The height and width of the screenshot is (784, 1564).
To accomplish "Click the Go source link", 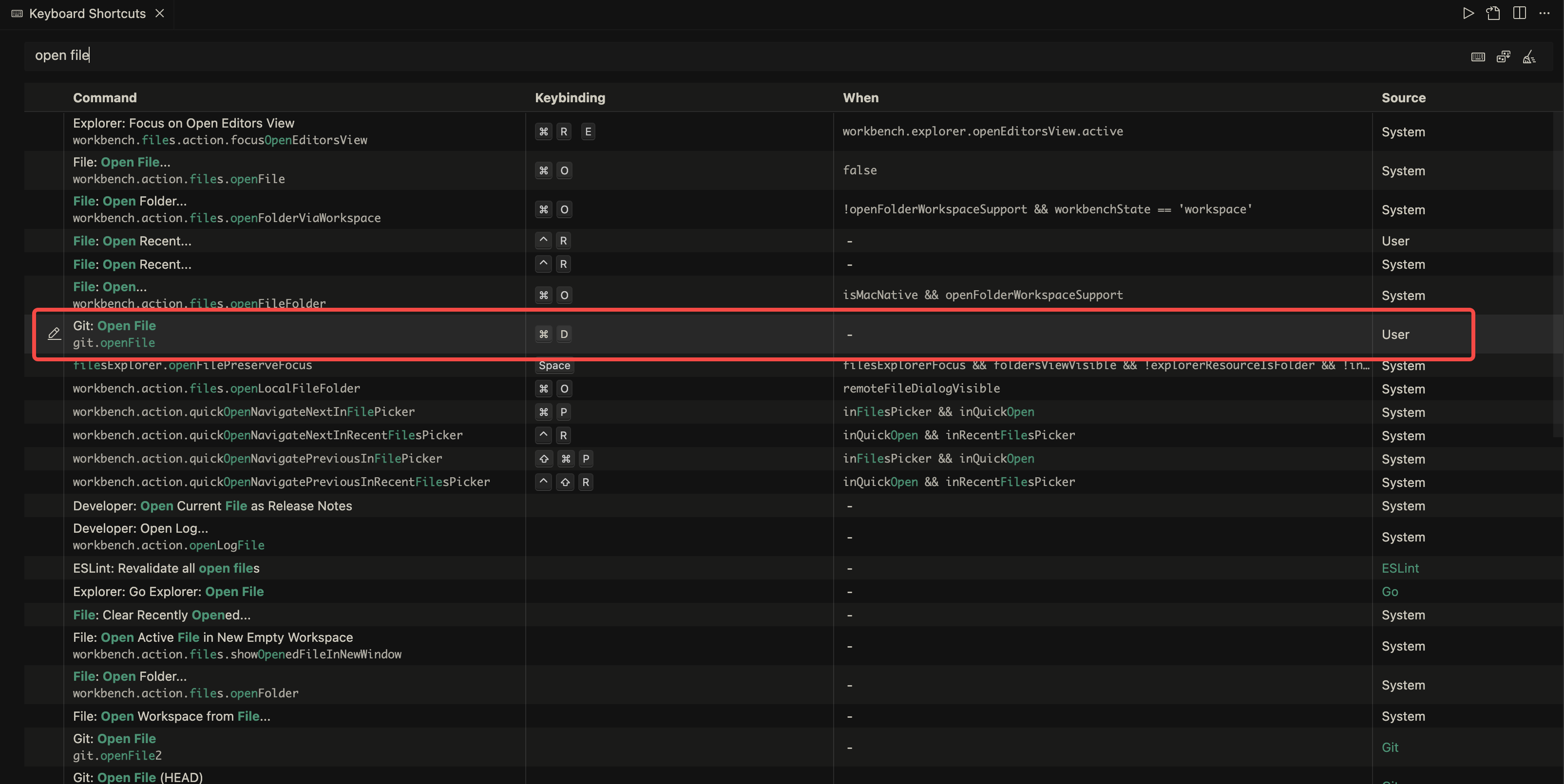I will (x=1389, y=592).
